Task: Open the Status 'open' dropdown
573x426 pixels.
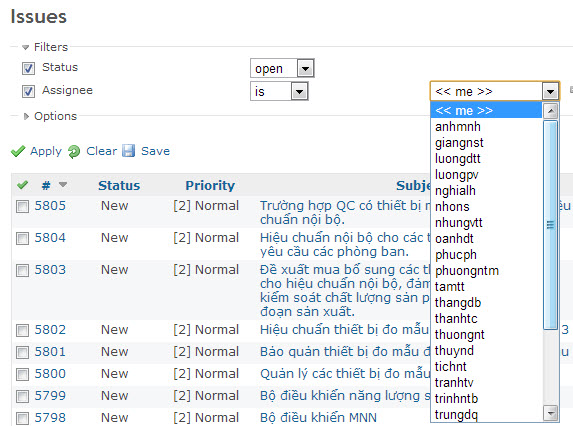Action: 282,68
